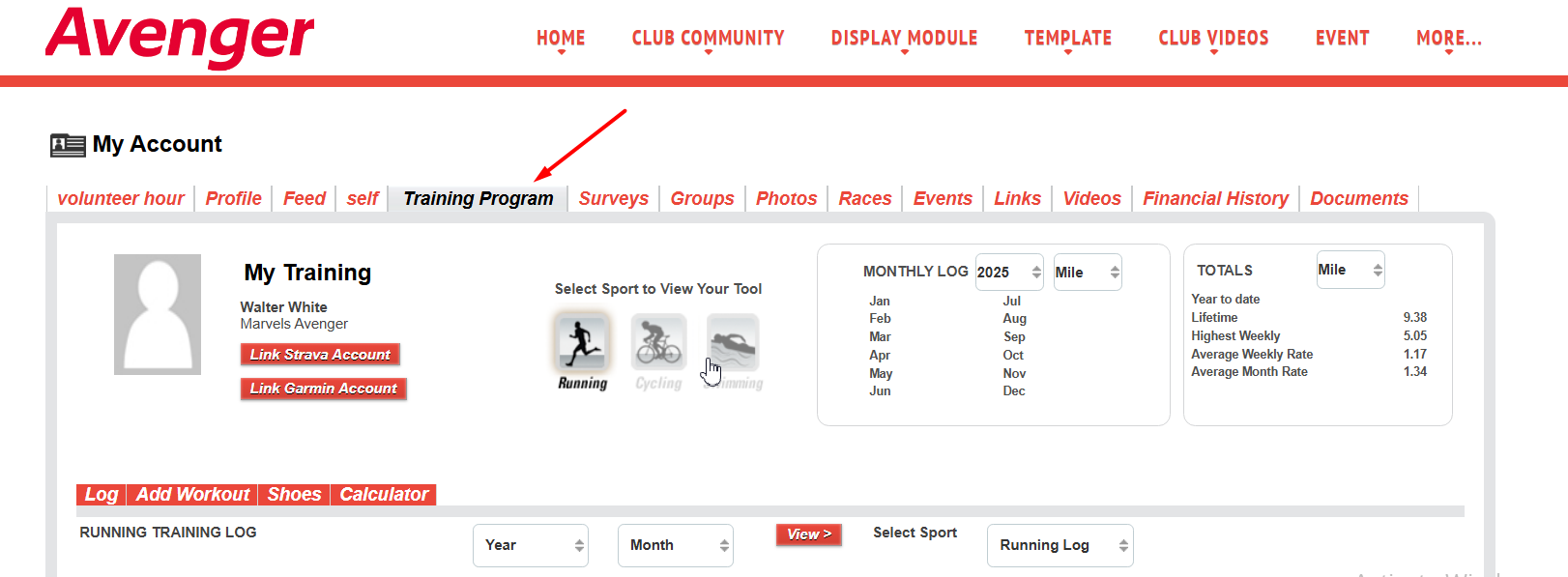Select the Swimming sport icon
This screenshot has width=1568, height=577.
click(733, 342)
